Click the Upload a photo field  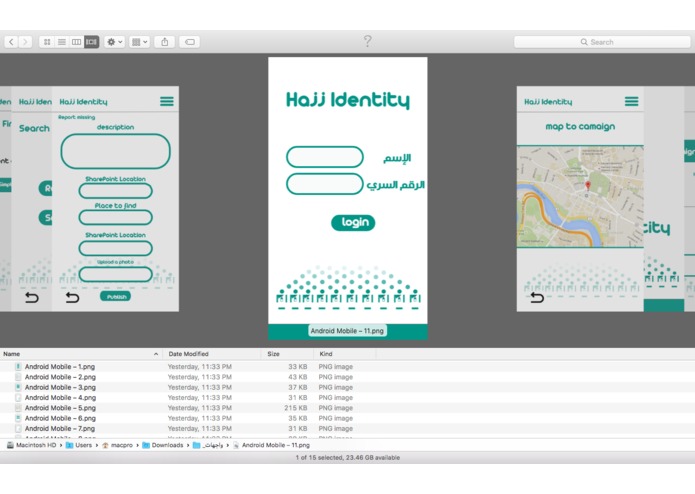pyautogui.click(x=116, y=274)
